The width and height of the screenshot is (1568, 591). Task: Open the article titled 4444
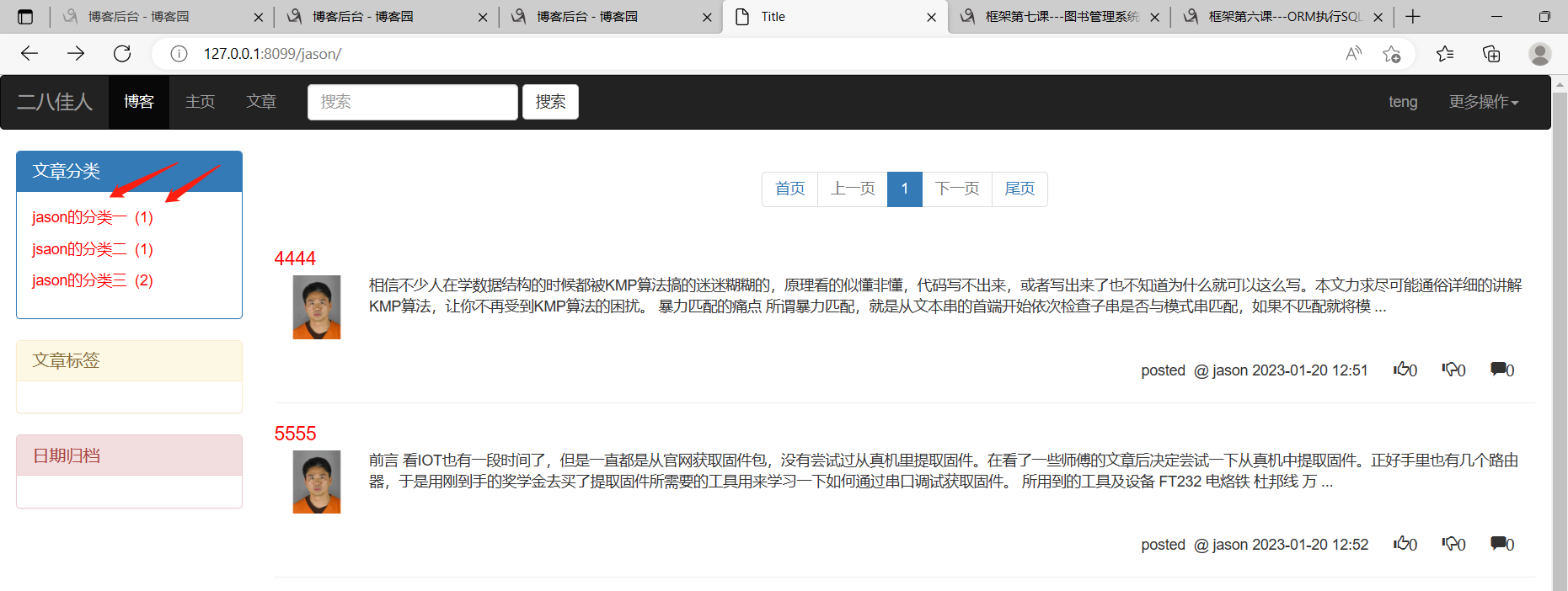click(x=295, y=258)
